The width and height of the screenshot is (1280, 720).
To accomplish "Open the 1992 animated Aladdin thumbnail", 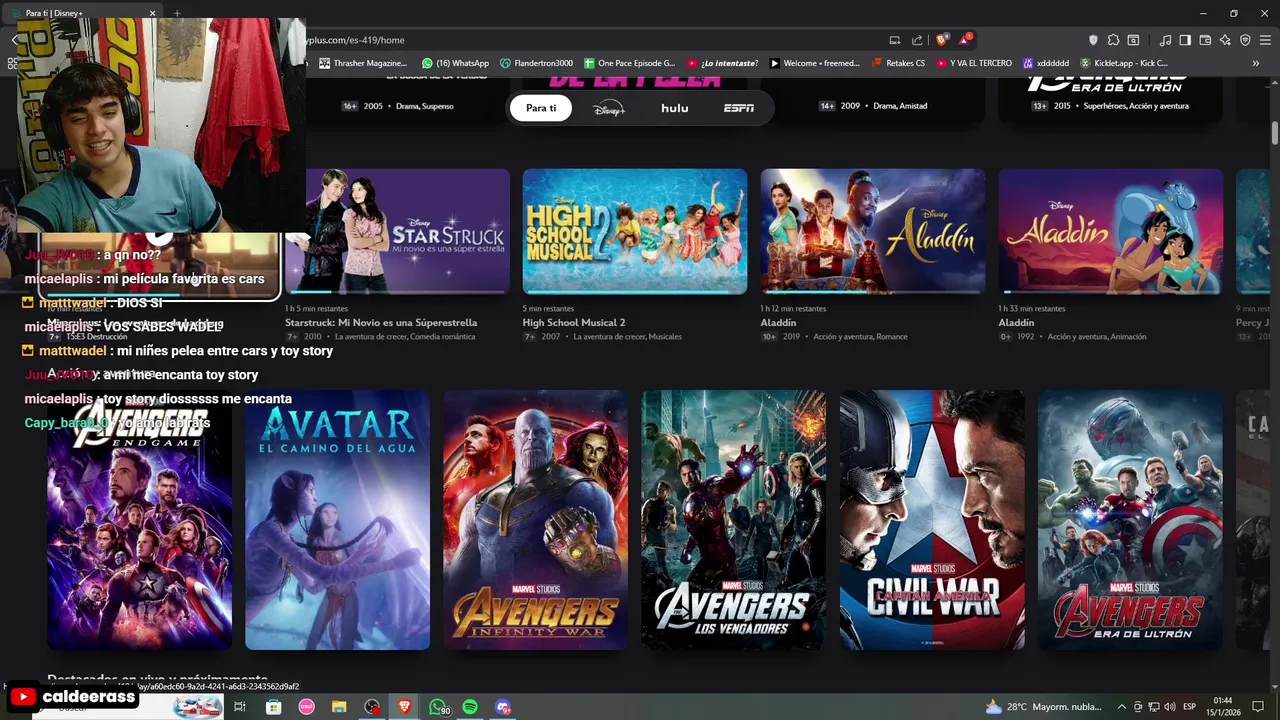I will 1111,231.
